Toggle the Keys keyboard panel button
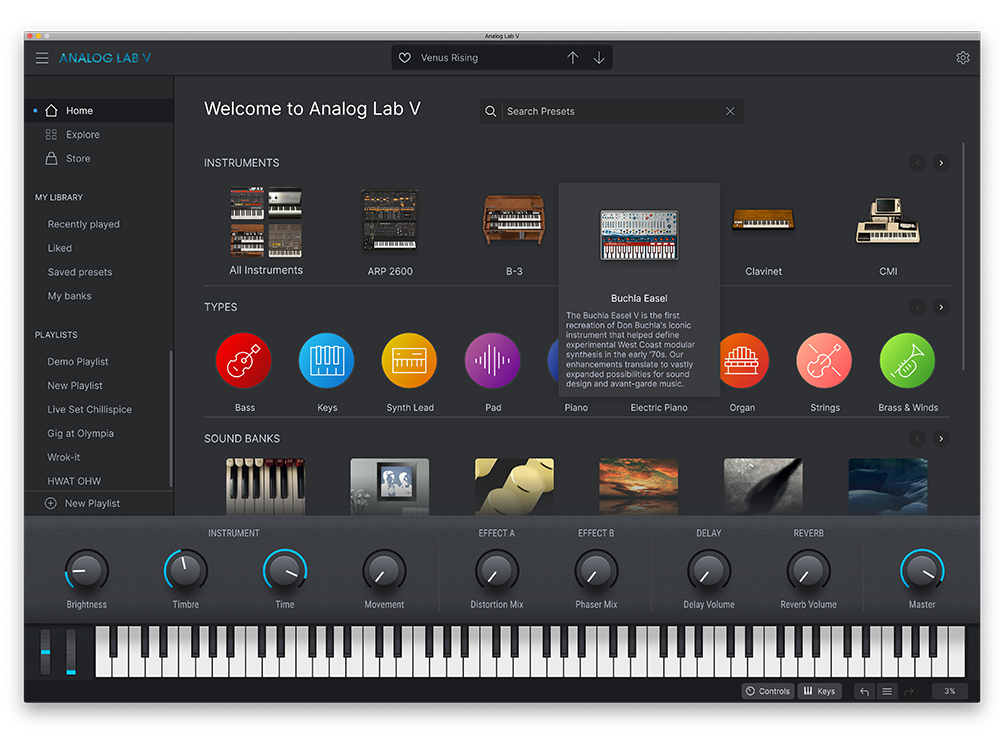 point(820,691)
